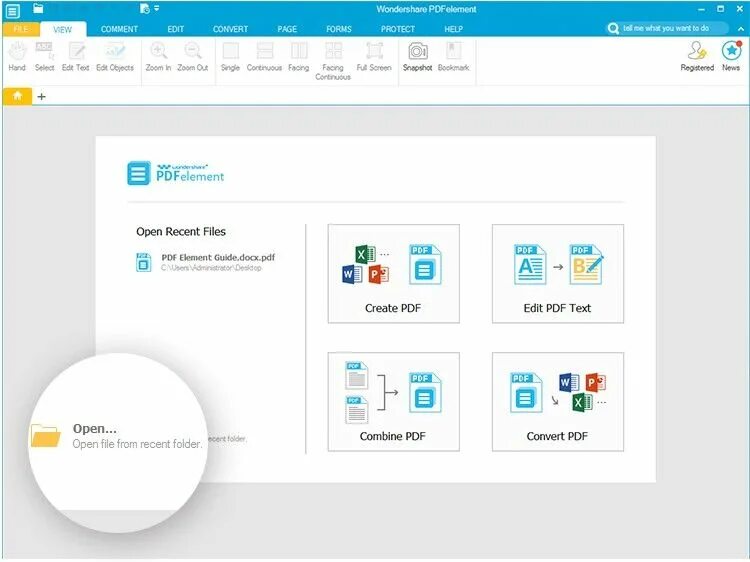Open the News notifications icon
The height and width of the screenshot is (562, 750).
tap(731, 56)
